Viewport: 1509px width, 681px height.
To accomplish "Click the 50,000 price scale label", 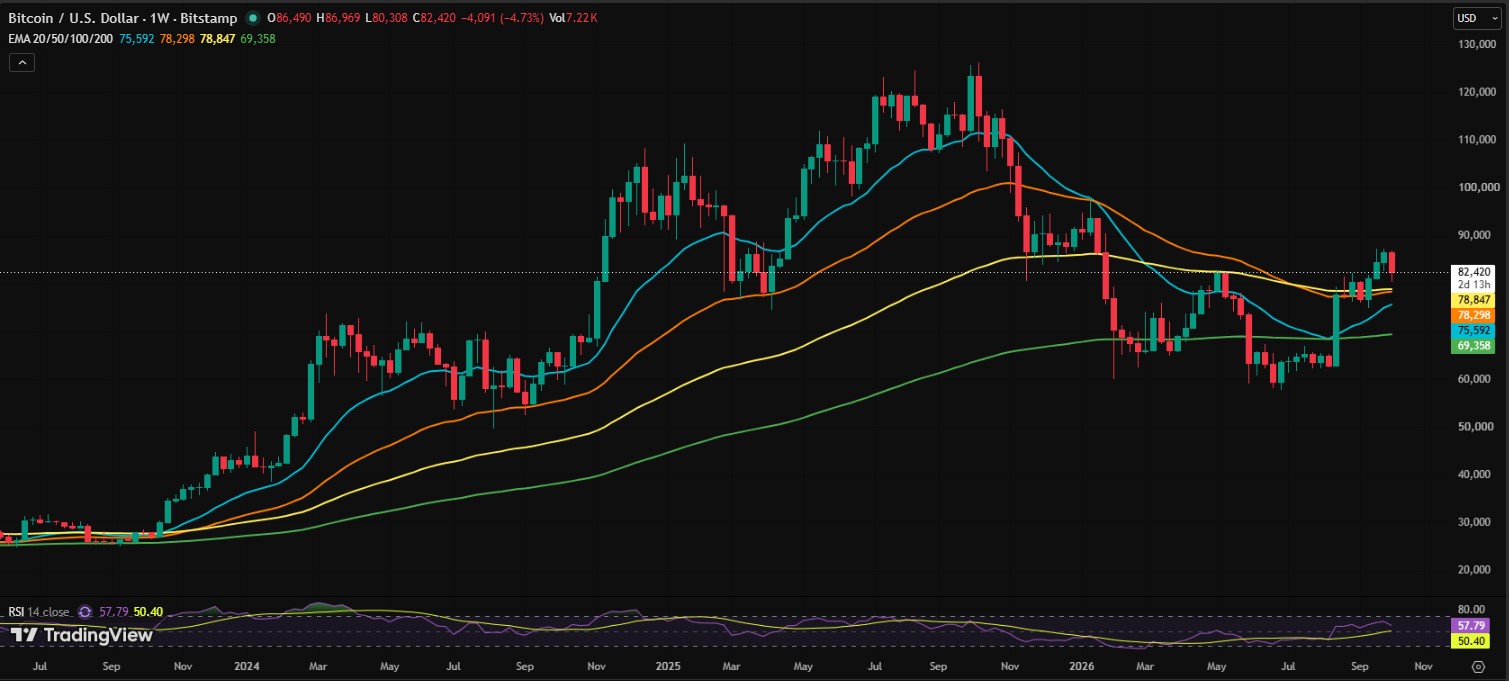I will (x=1477, y=427).
